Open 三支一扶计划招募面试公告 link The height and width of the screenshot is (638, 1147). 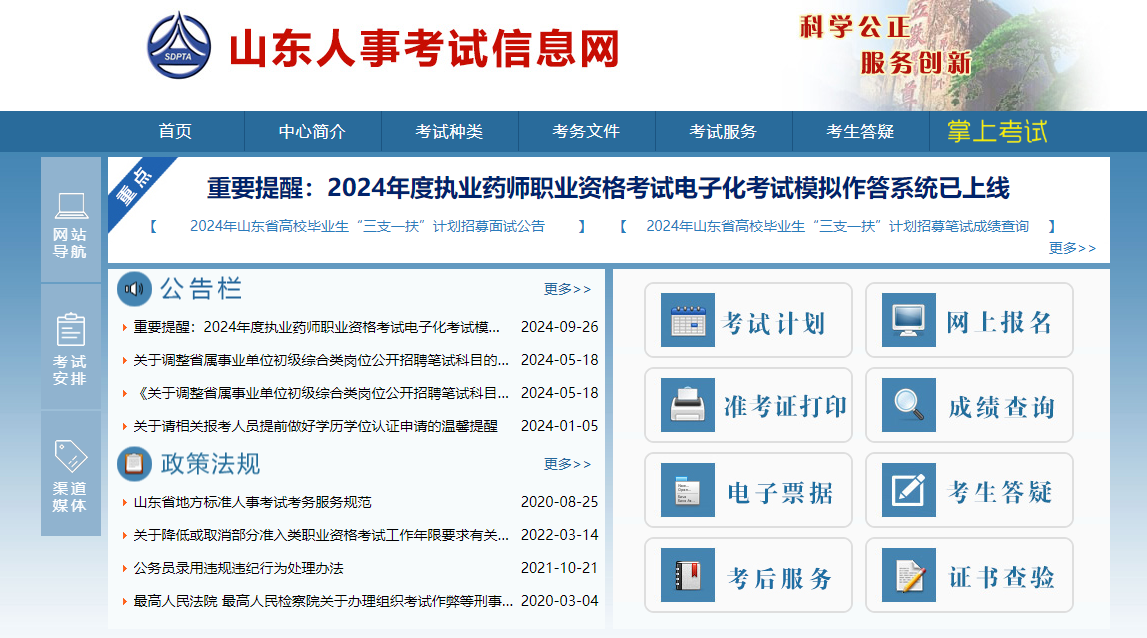tap(367, 226)
